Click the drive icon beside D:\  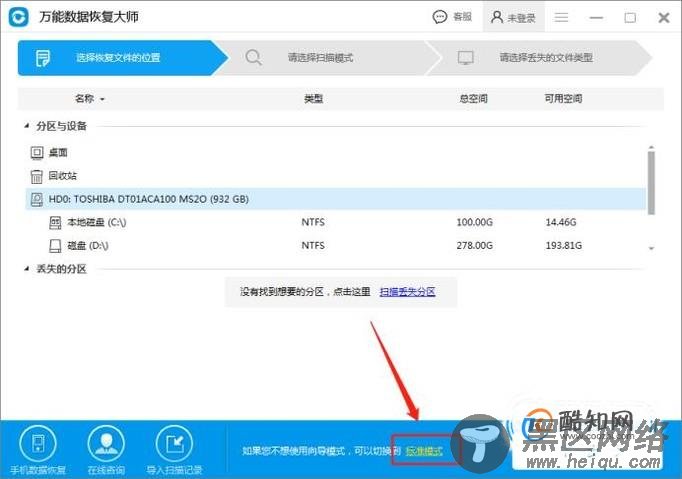click(55, 246)
